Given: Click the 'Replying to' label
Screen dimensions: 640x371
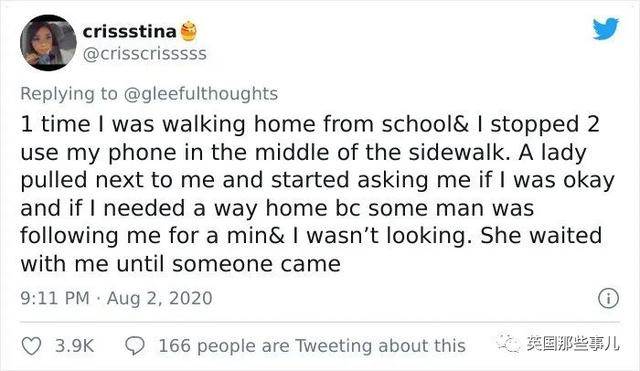Looking at the screenshot, I should coord(69,93).
